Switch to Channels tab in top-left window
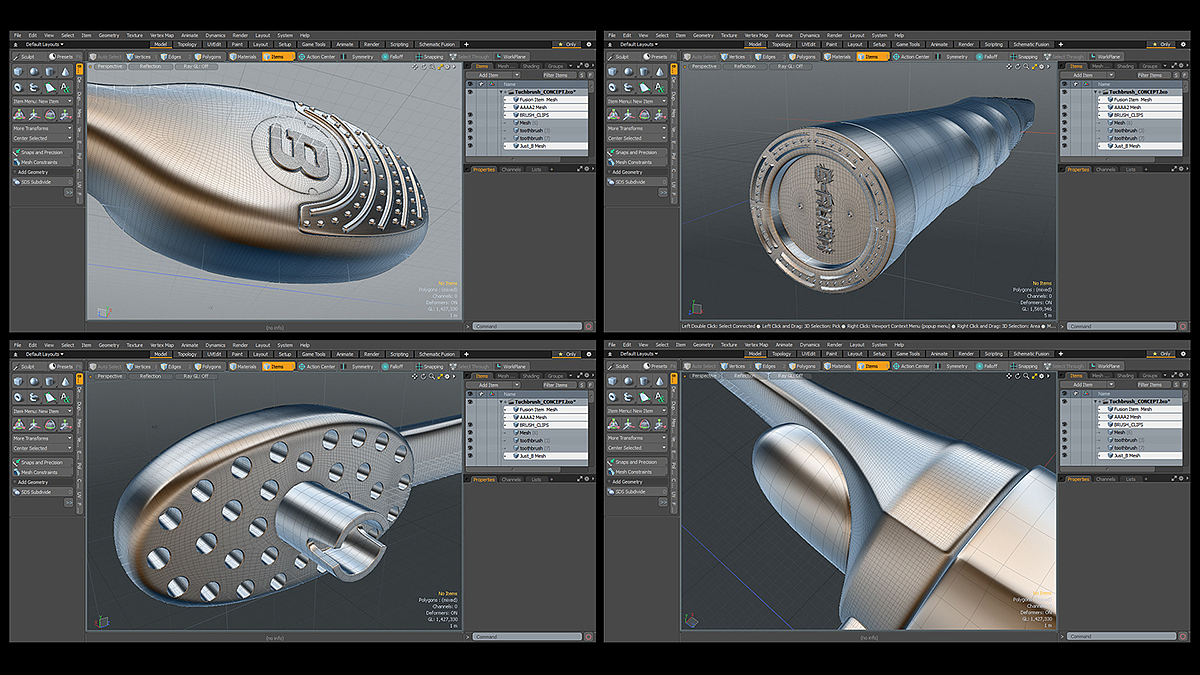Screen dimensions: 1200x675 [x=511, y=169]
